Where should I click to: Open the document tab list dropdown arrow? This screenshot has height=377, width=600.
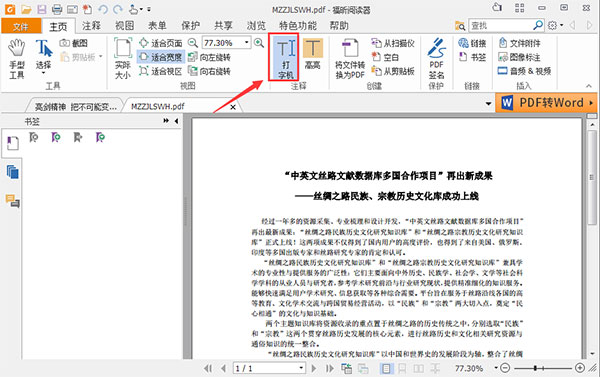pos(488,103)
